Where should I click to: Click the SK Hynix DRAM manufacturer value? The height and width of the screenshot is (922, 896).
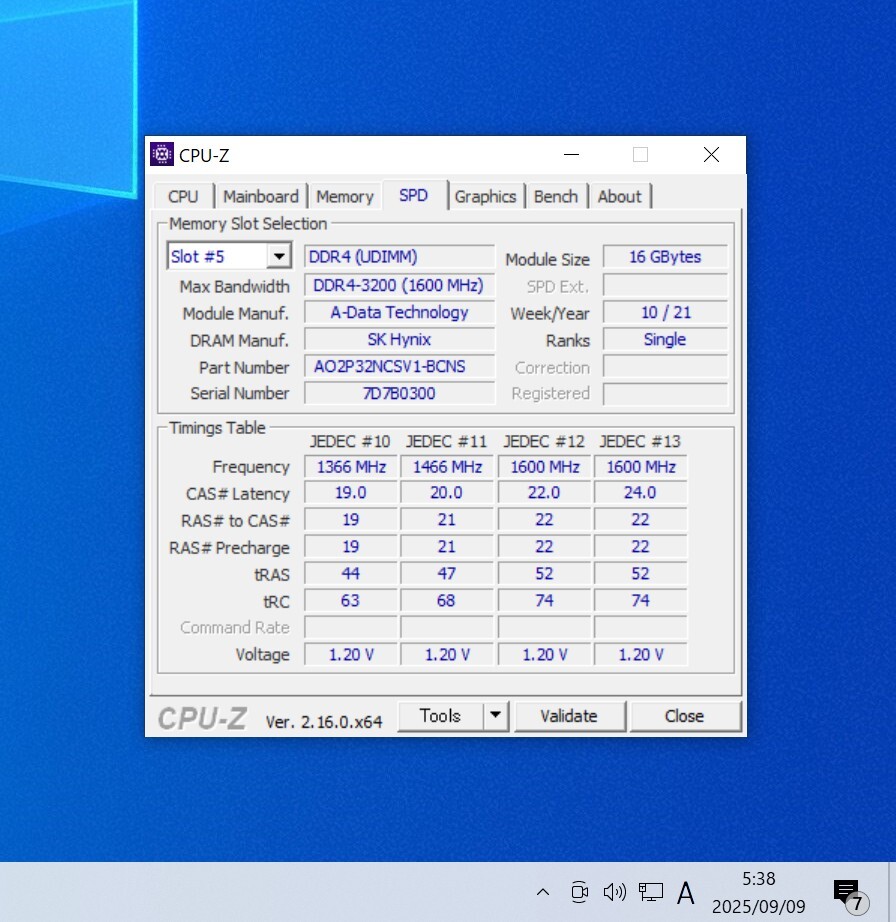point(399,339)
